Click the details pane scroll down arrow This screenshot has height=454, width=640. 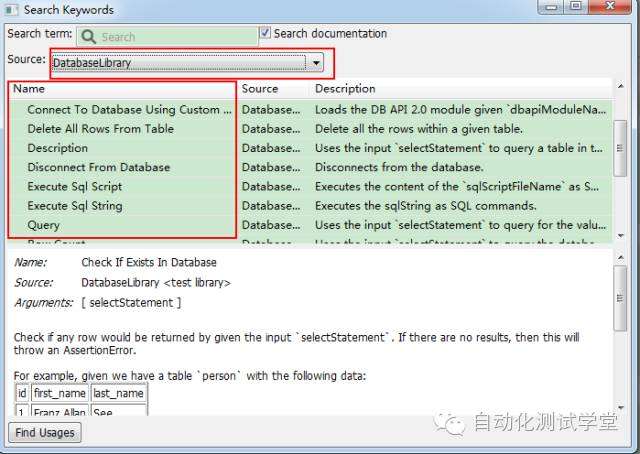(x=620, y=407)
